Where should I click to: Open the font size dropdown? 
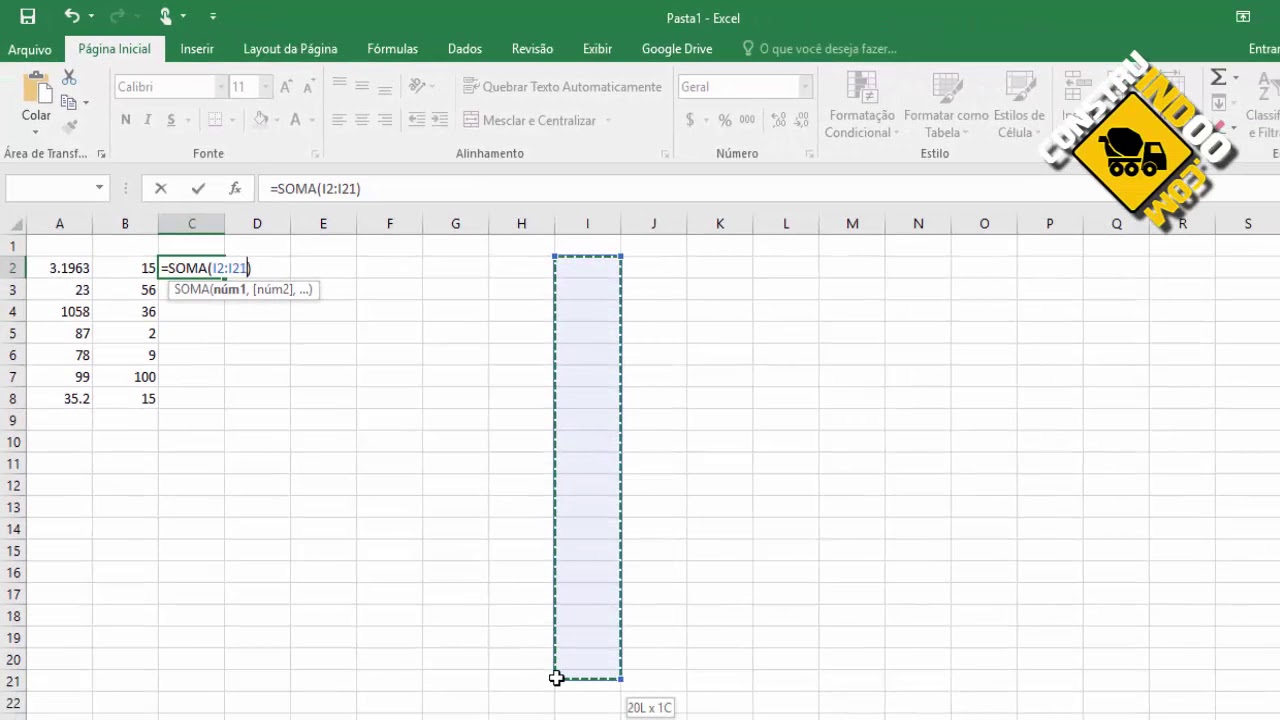(x=264, y=87)
